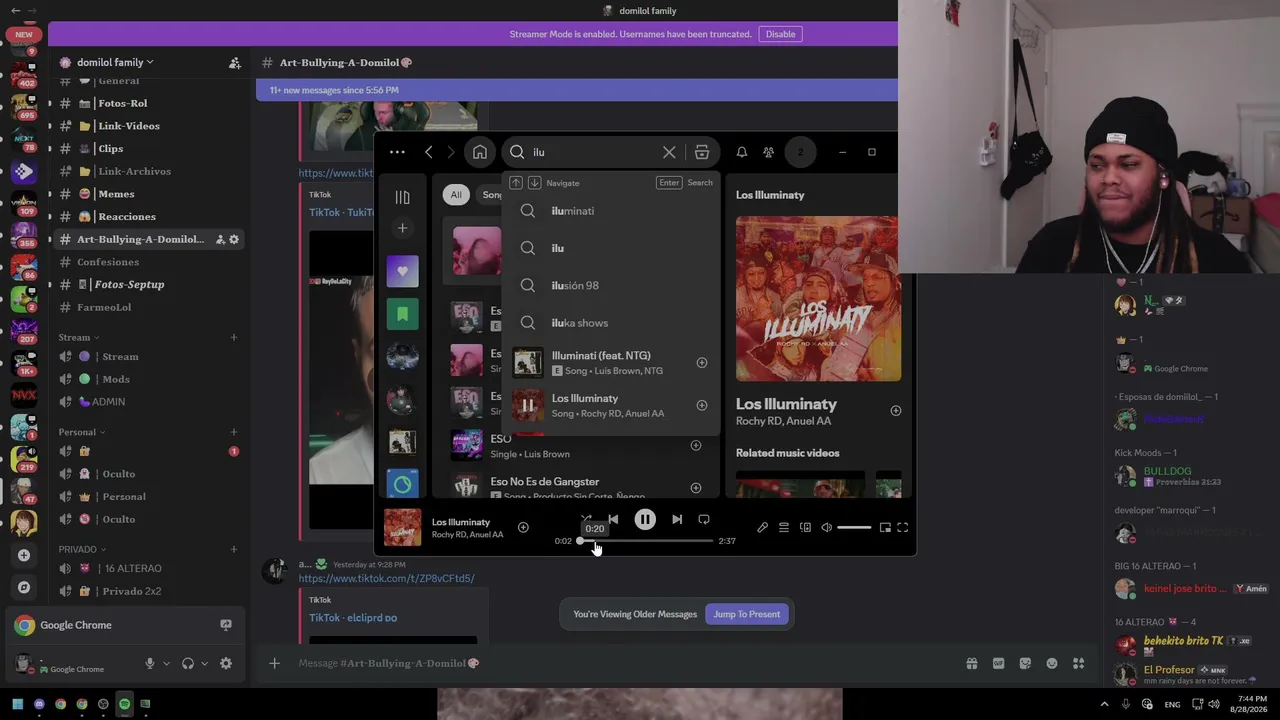Go to previous track in Spotify
1280x720 pixels.
[x=613, y=519]
